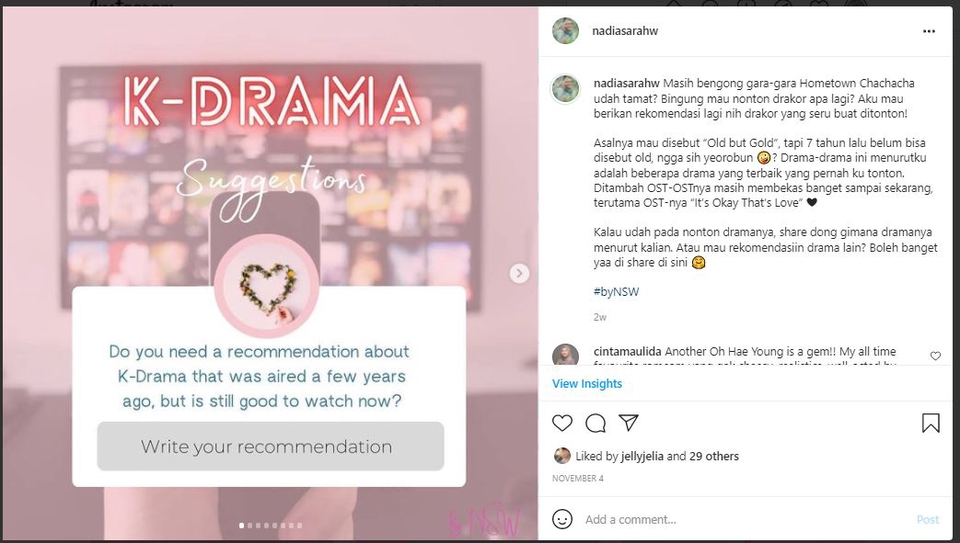The image size is (960, 543).
Task: Go to the next carousel slide arrow
Action: [519, 273]
